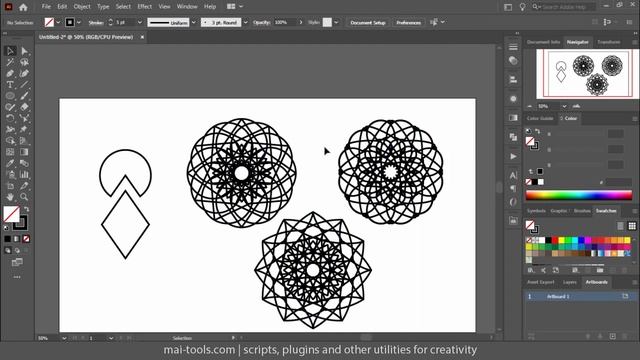Click the Home icon in top bar
The height and width of the screenshot is (360, 640).
[23, 7]
